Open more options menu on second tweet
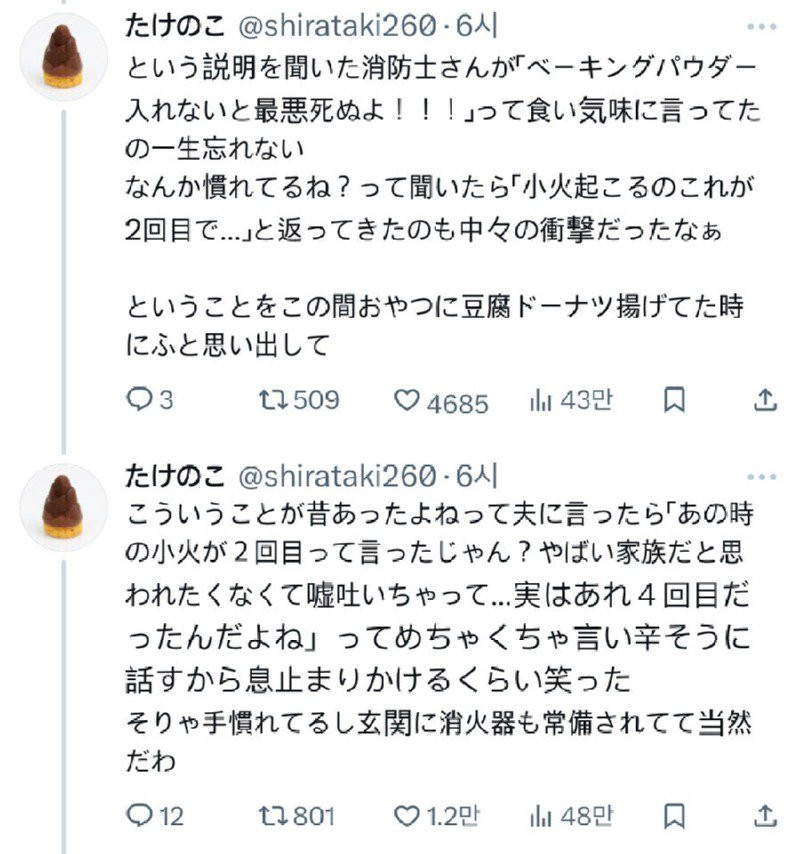 [764, 474]
